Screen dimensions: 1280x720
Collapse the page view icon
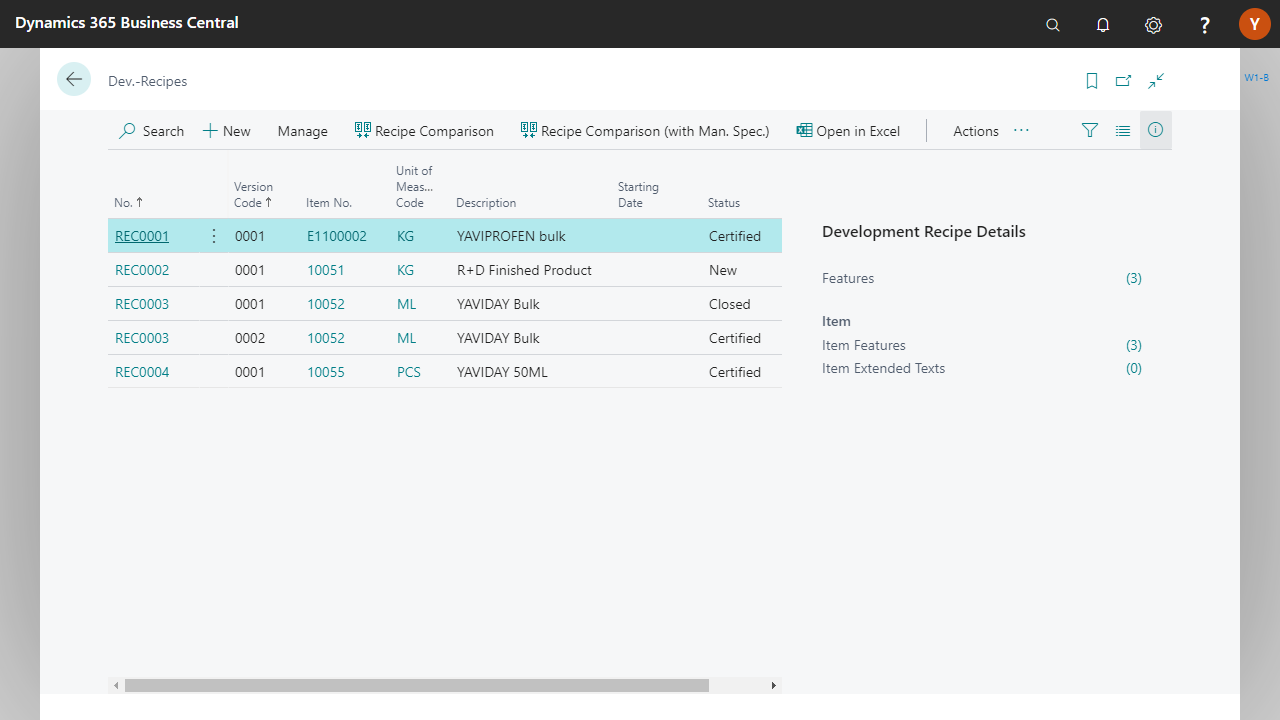tap(1156, 81)
